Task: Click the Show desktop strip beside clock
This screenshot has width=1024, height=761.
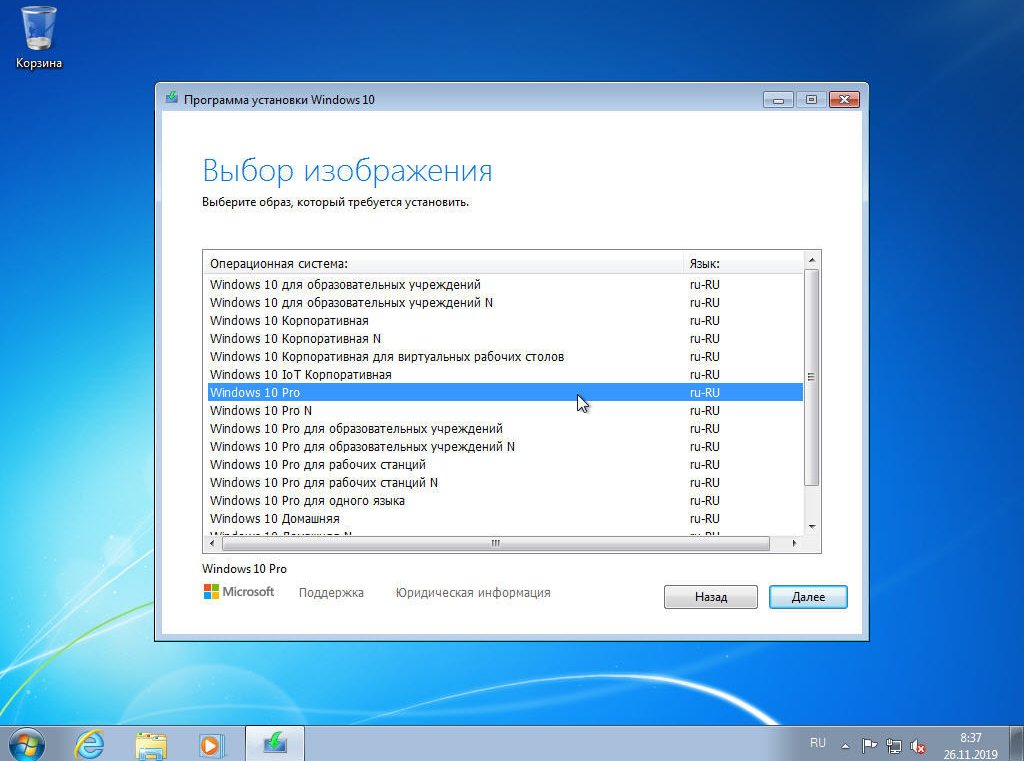Action: click(1017, 744)
